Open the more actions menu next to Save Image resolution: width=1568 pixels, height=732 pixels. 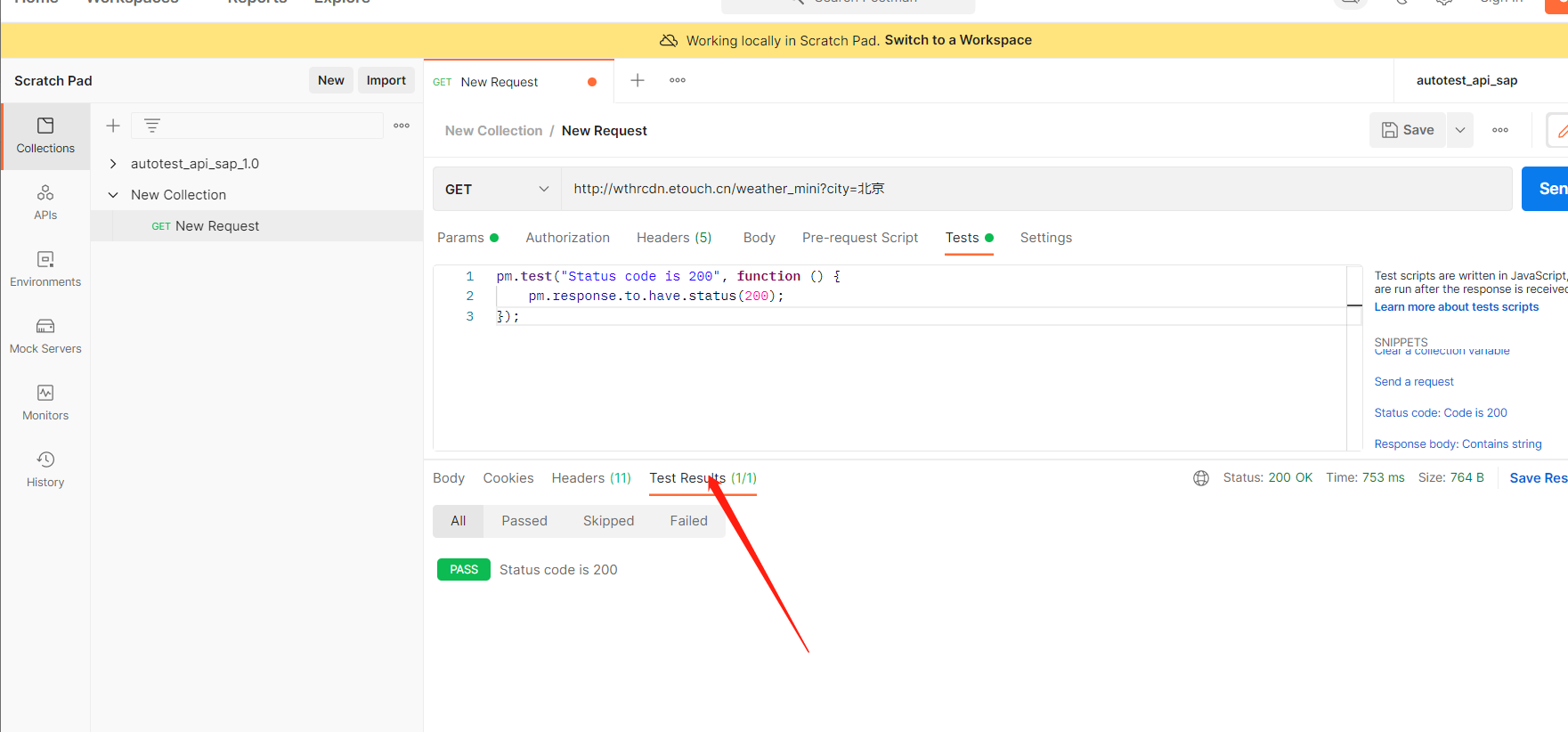click(1500, 130)
